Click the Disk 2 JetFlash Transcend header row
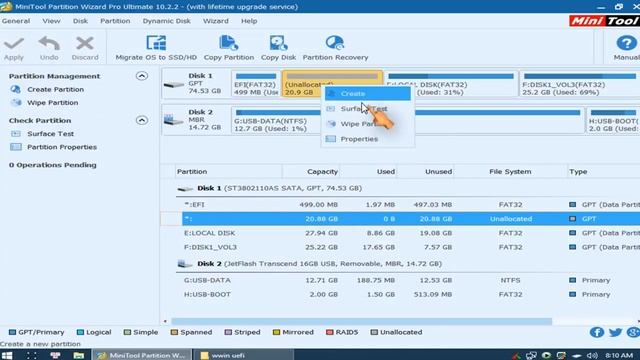 pyautogui.click(x=408, y=264)
